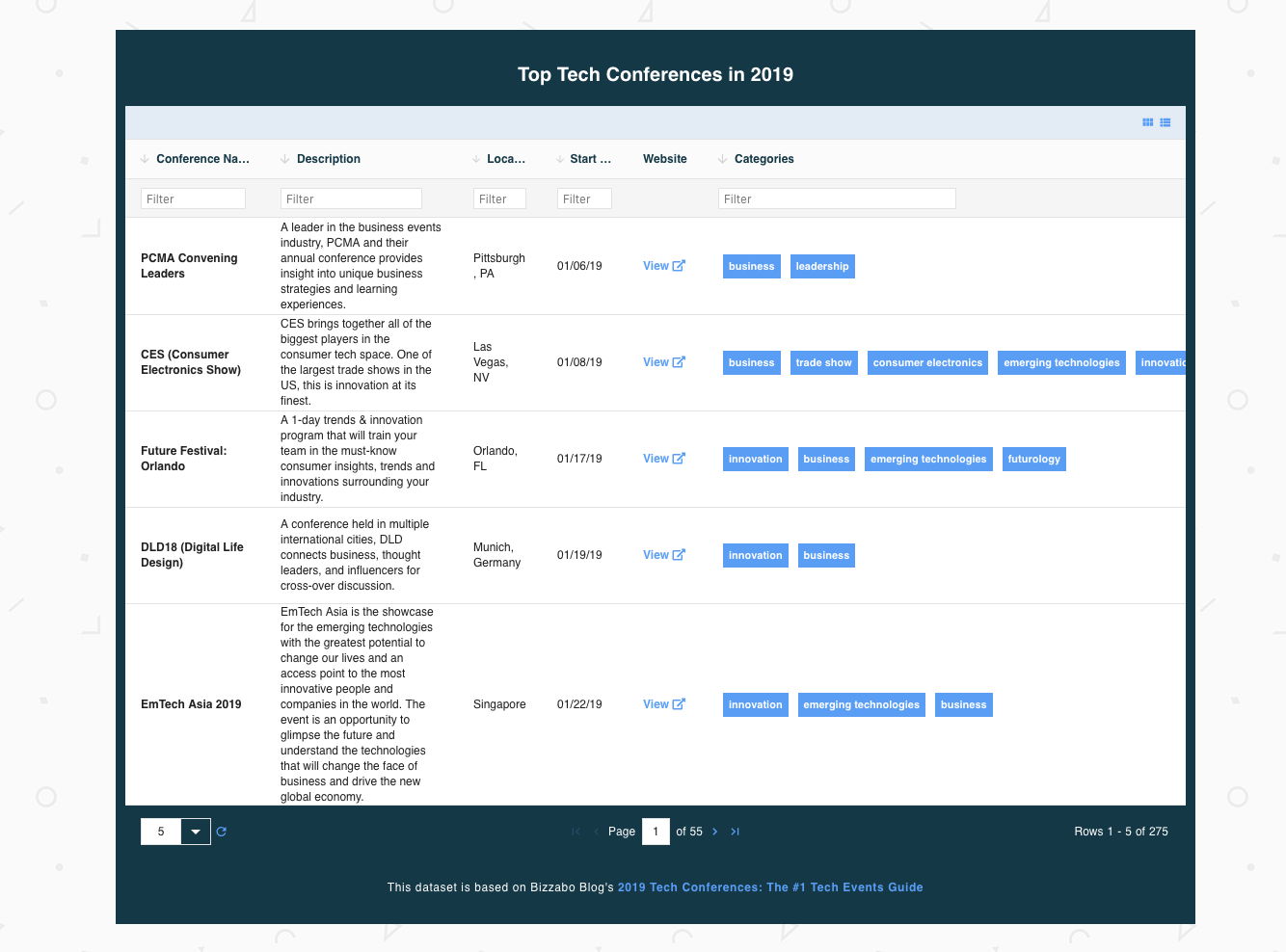This screenshot has height=952, width=1286.
Task: Switch to grid card view icon
Action: [x=1147, y=122]
